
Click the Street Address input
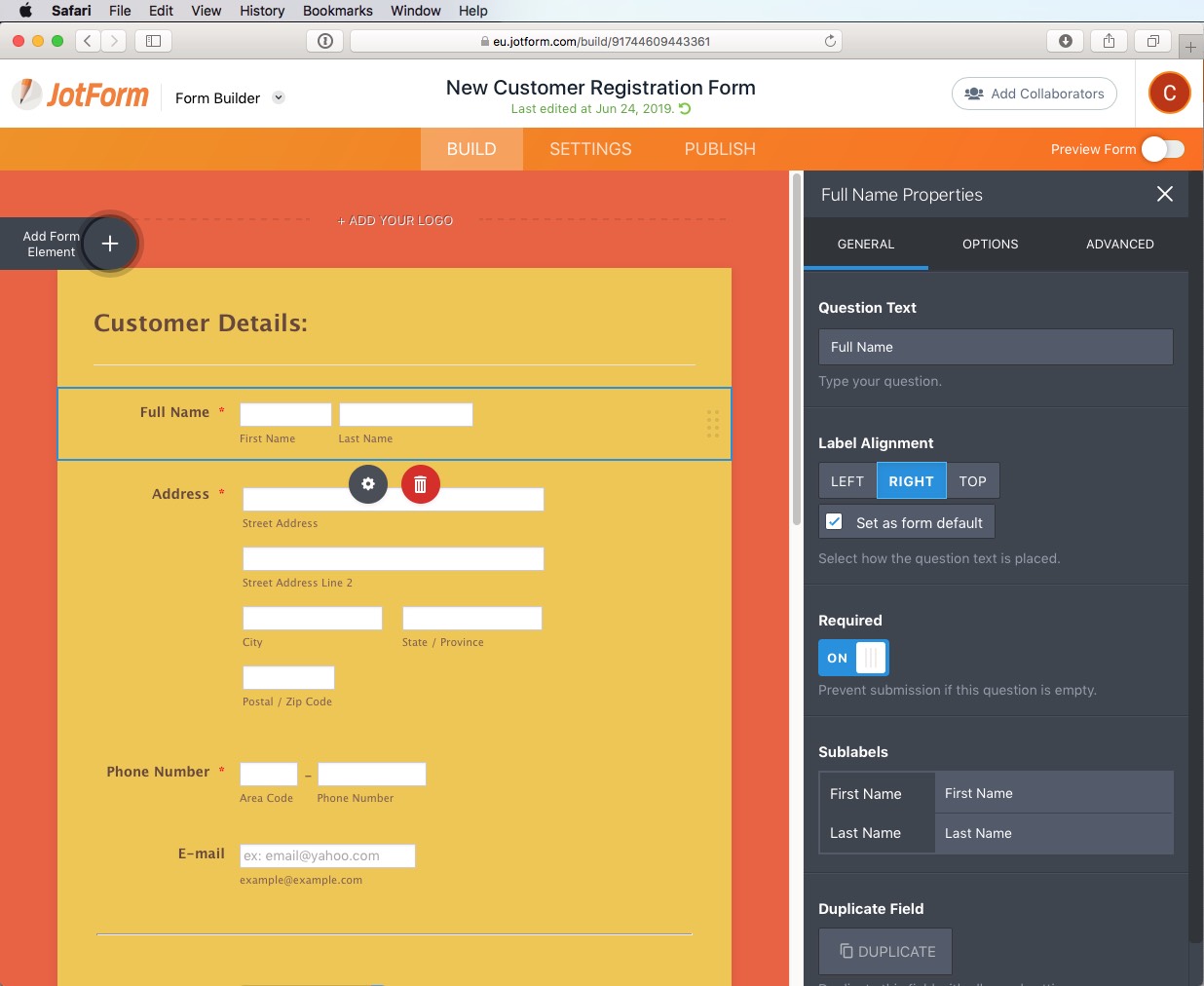[394, 500]
